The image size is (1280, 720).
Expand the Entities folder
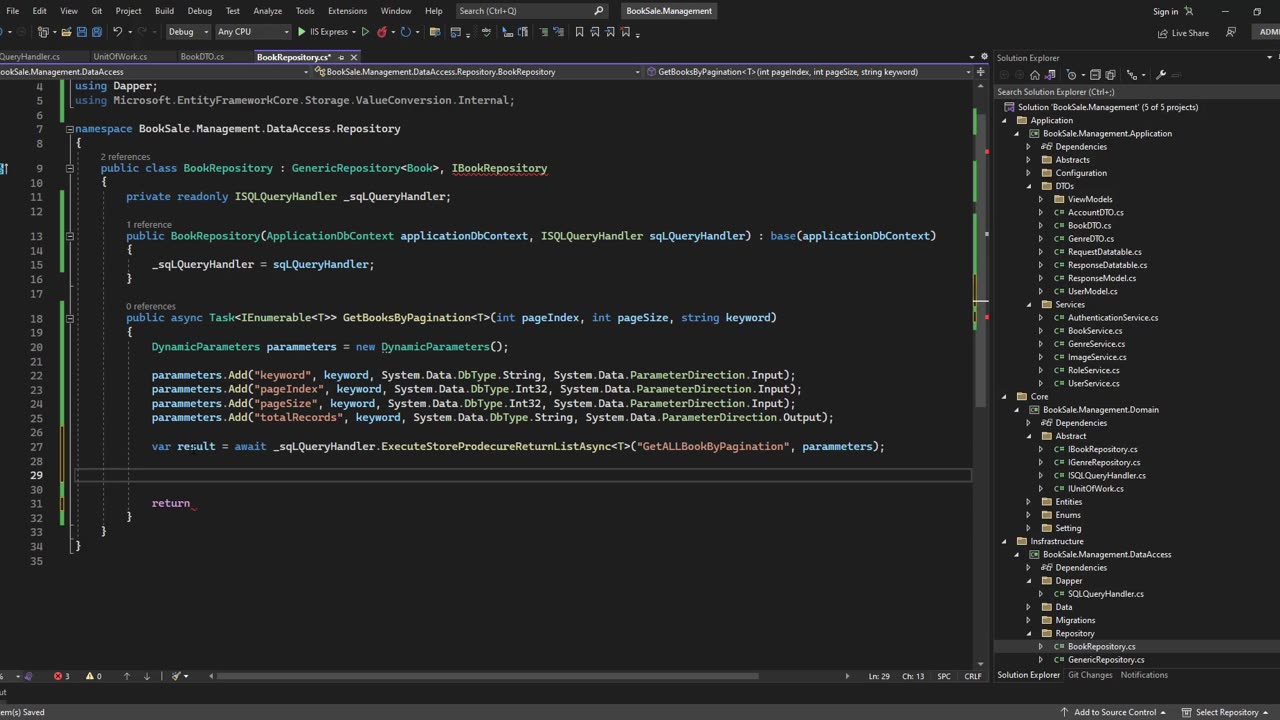click(1029, 502)
